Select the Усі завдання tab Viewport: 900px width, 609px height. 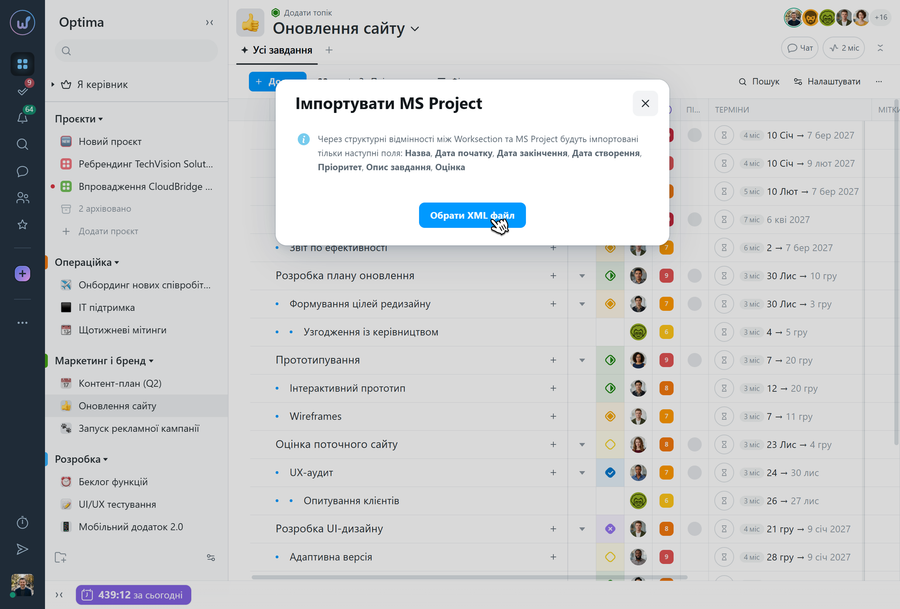(277, 50)
